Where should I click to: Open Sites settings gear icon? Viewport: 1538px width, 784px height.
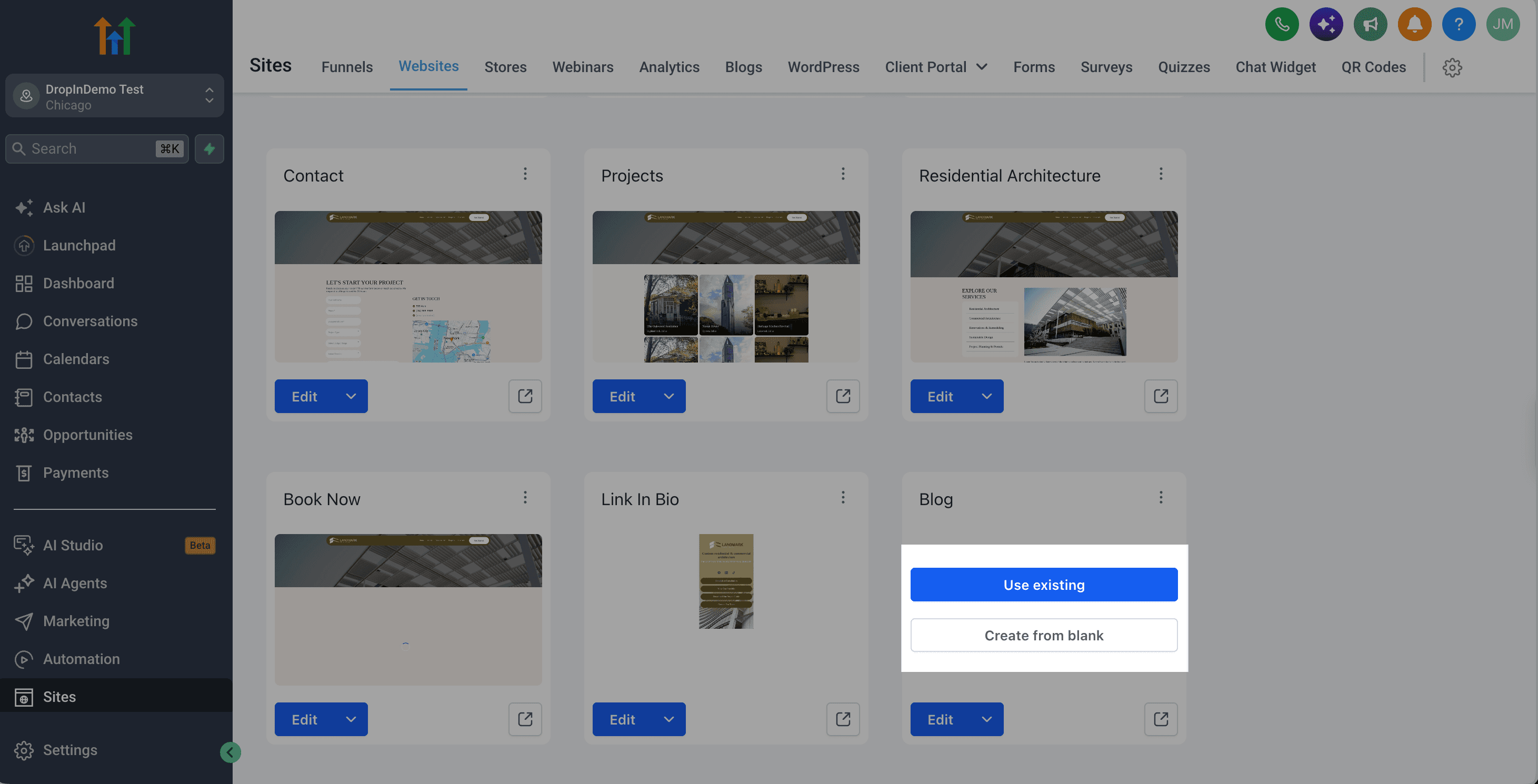pyautogui.click(x=1452, y=67)
